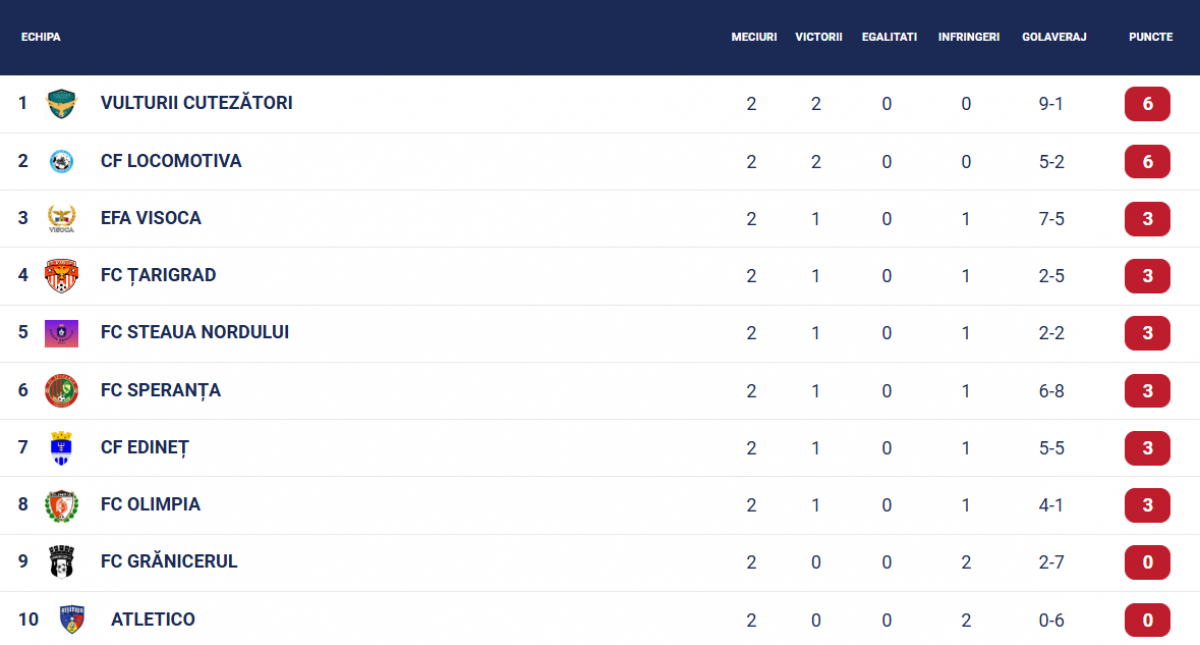Click the ATLETICO team name

point(153,620)
